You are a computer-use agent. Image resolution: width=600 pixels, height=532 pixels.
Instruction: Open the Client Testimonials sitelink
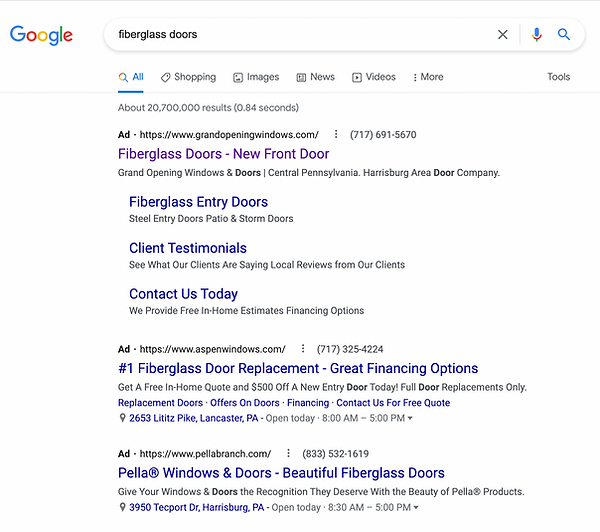(x=188, y=248)
